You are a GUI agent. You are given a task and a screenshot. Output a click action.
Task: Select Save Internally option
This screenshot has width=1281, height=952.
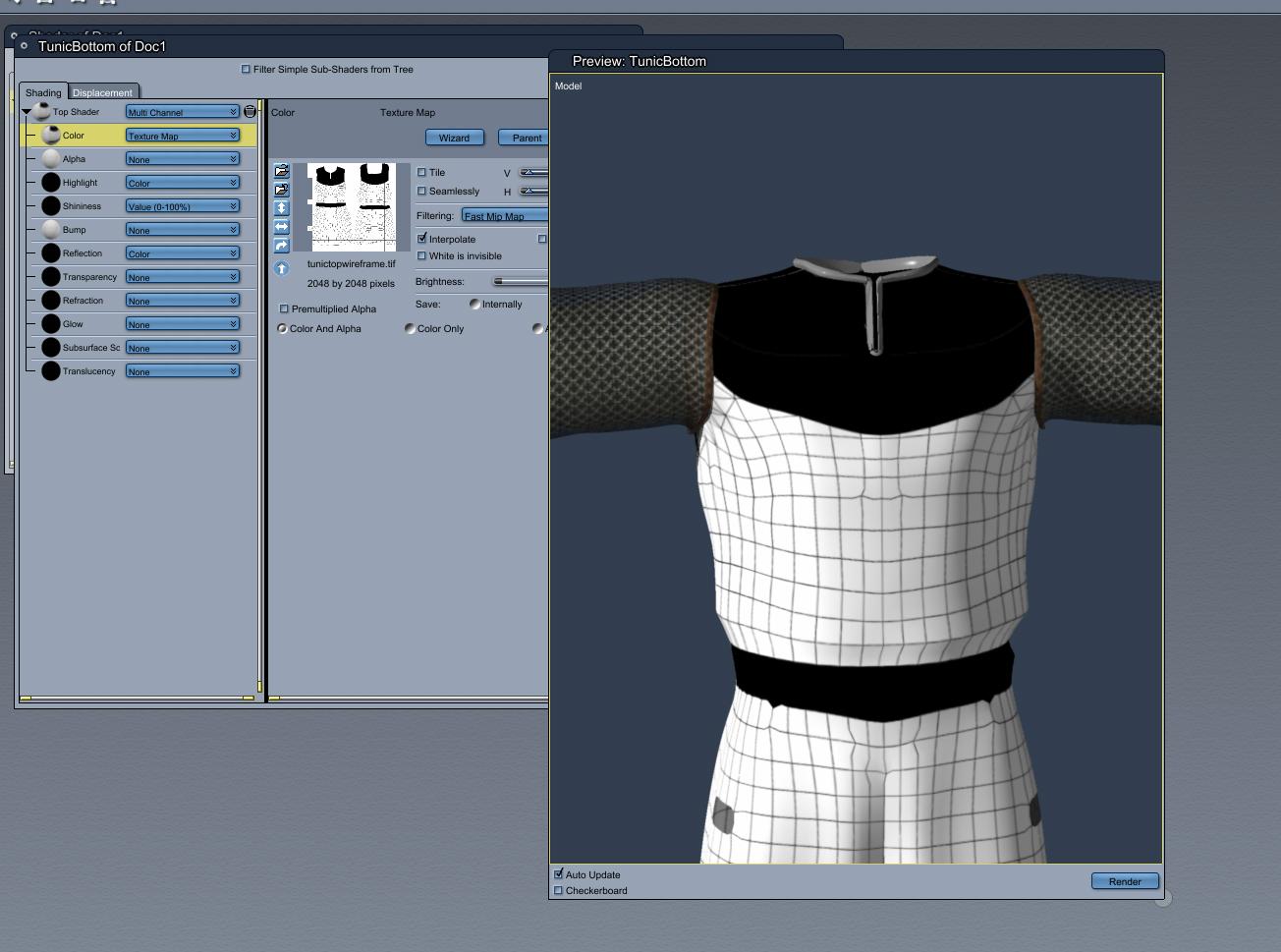click(475, 305)
